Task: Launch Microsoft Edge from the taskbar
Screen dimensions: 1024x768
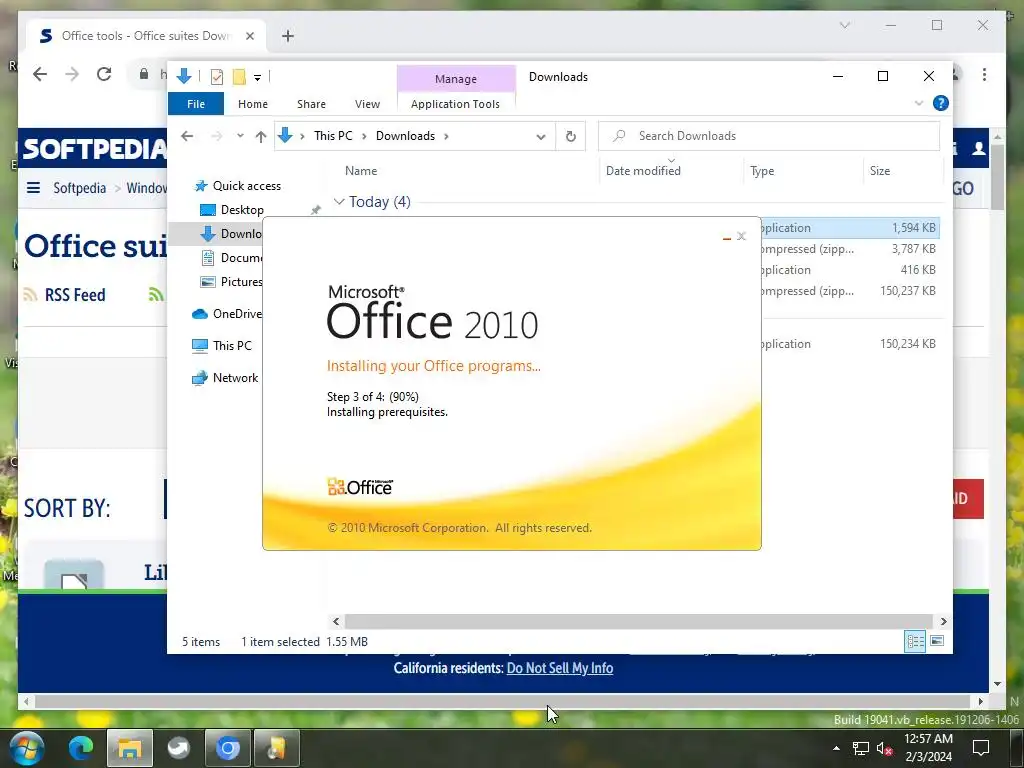Action: (81, 748)
